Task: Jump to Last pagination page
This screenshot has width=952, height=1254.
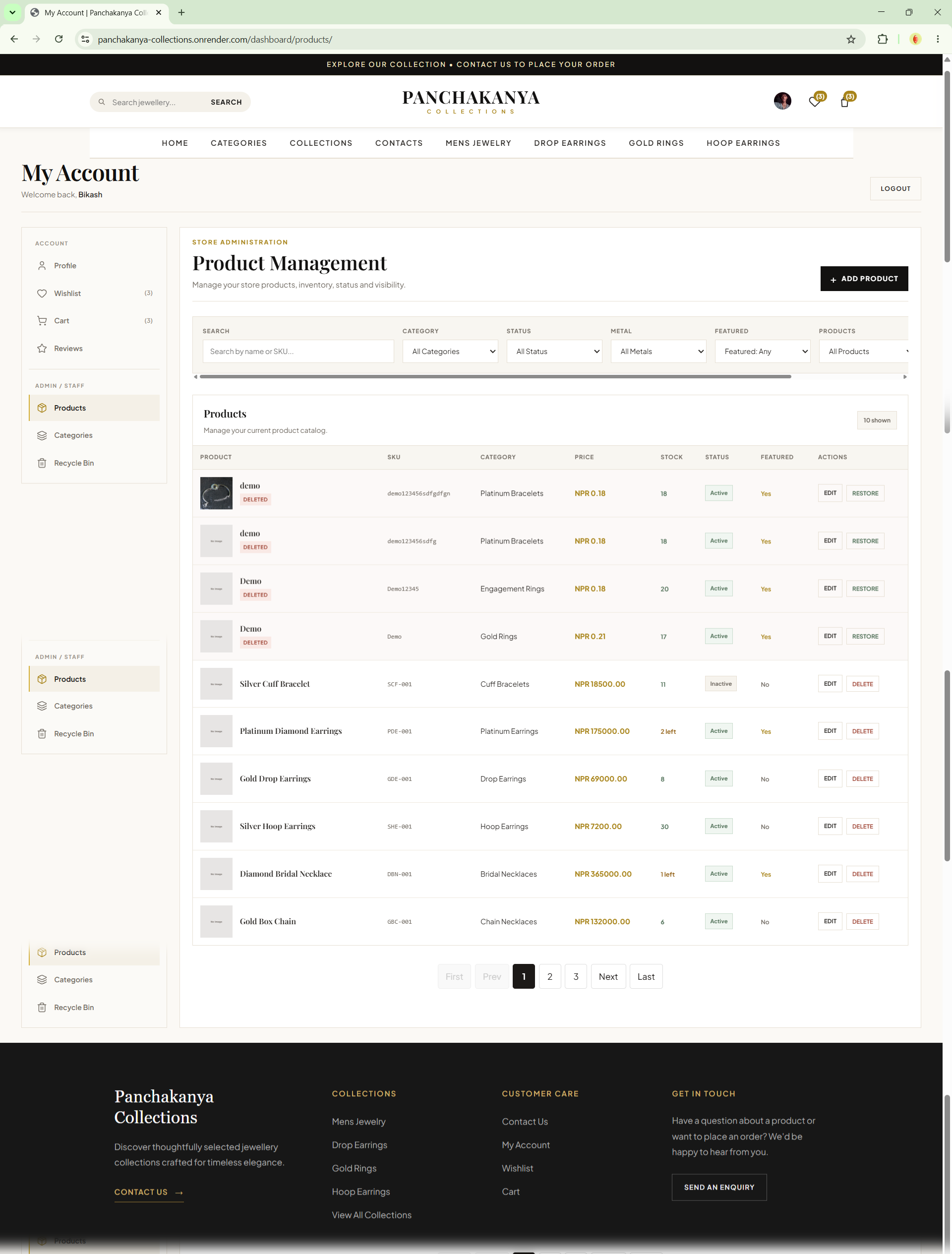Action: tap(646, 976)
